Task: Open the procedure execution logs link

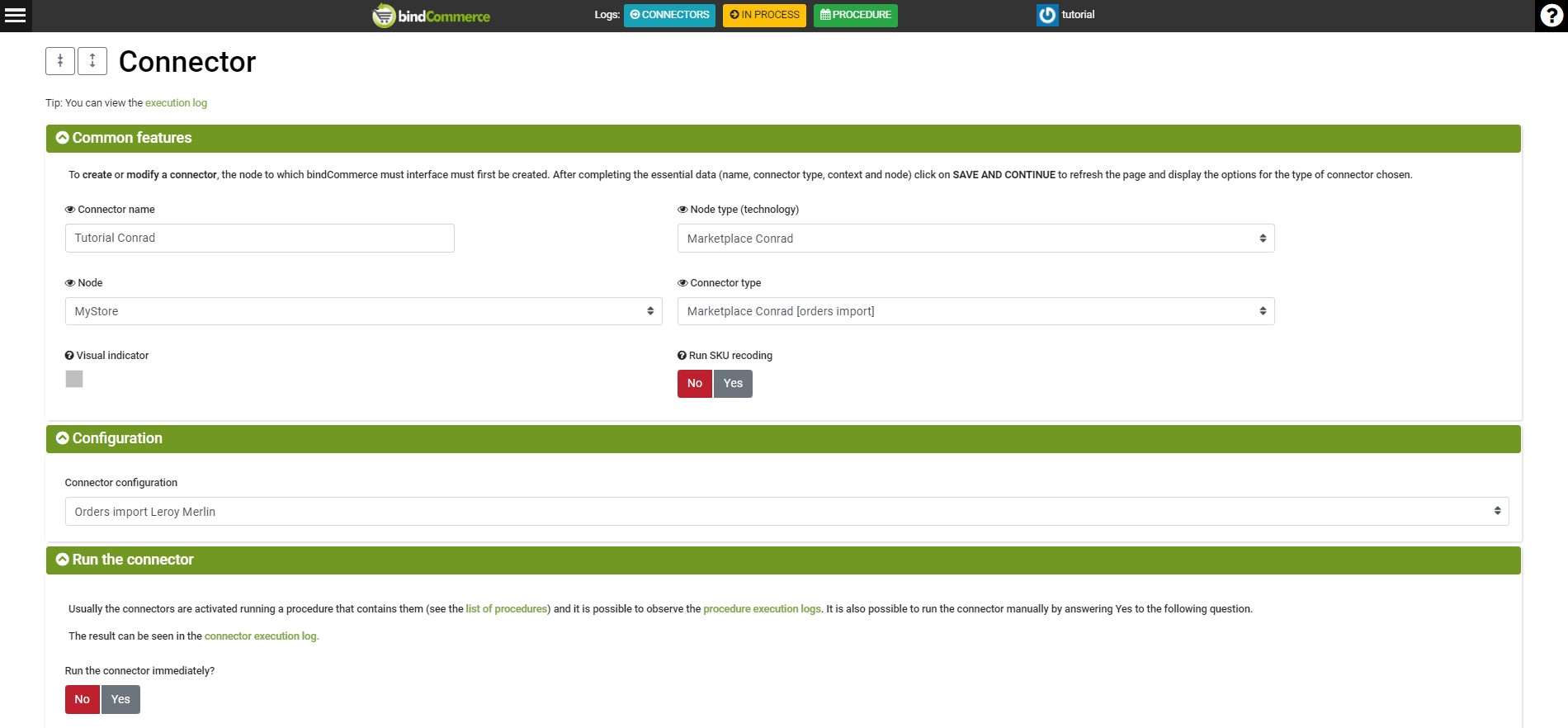Action: (762, 609)
